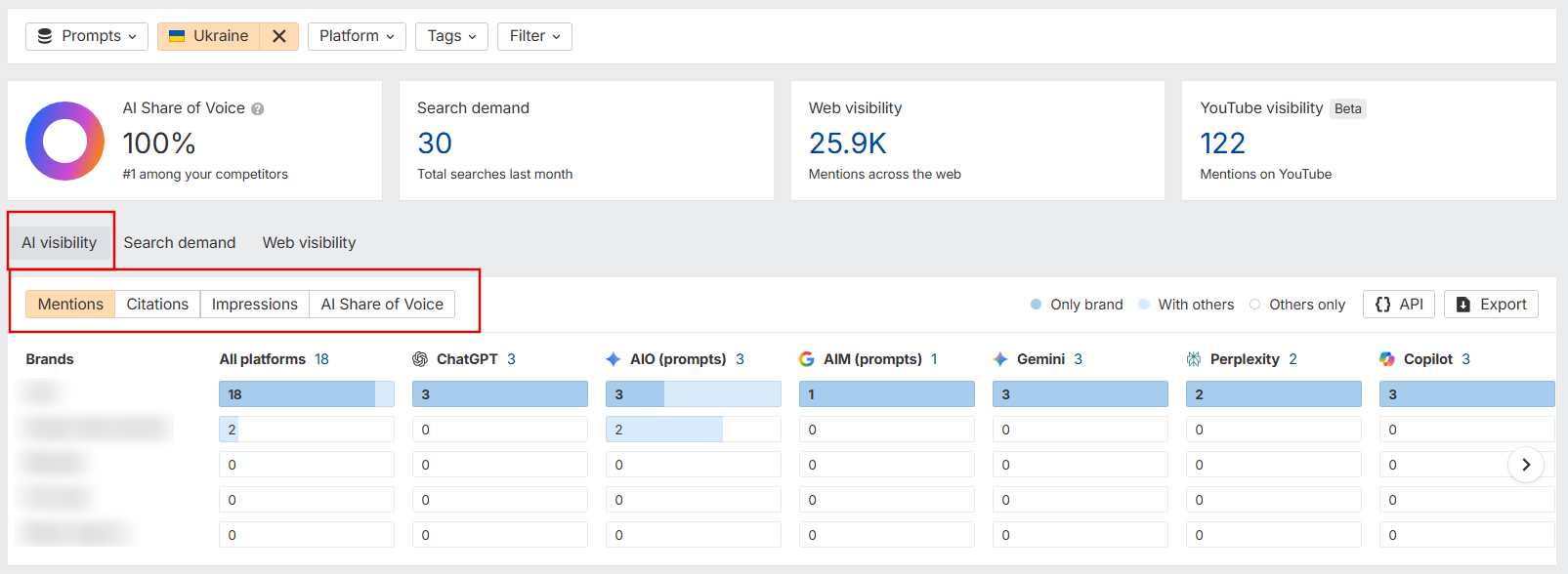Open the Filter dropdown
The image size is (1568, 574).
click(x=534, y=36)
